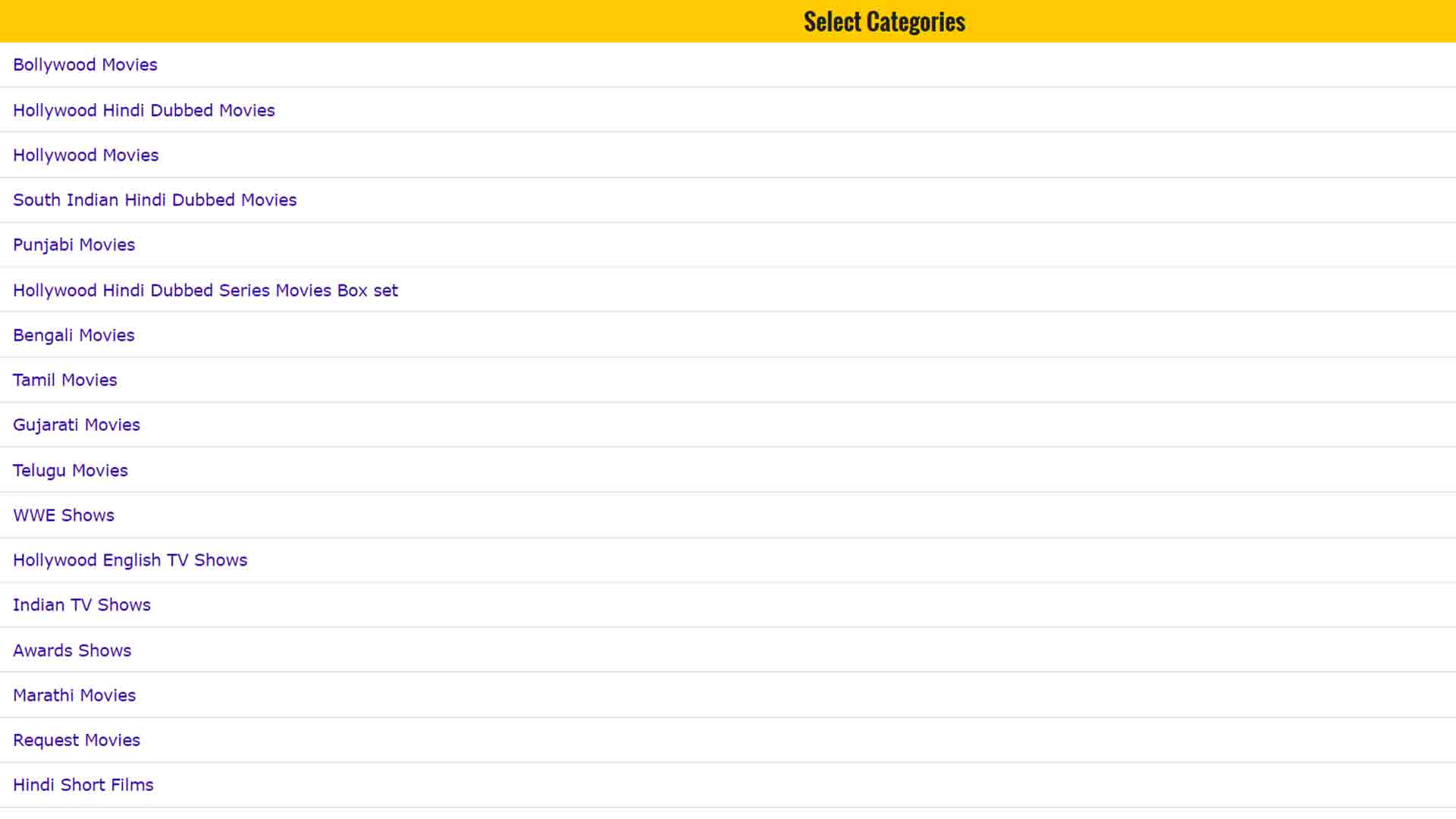Click the Awards Shows link

coord(72,651)
